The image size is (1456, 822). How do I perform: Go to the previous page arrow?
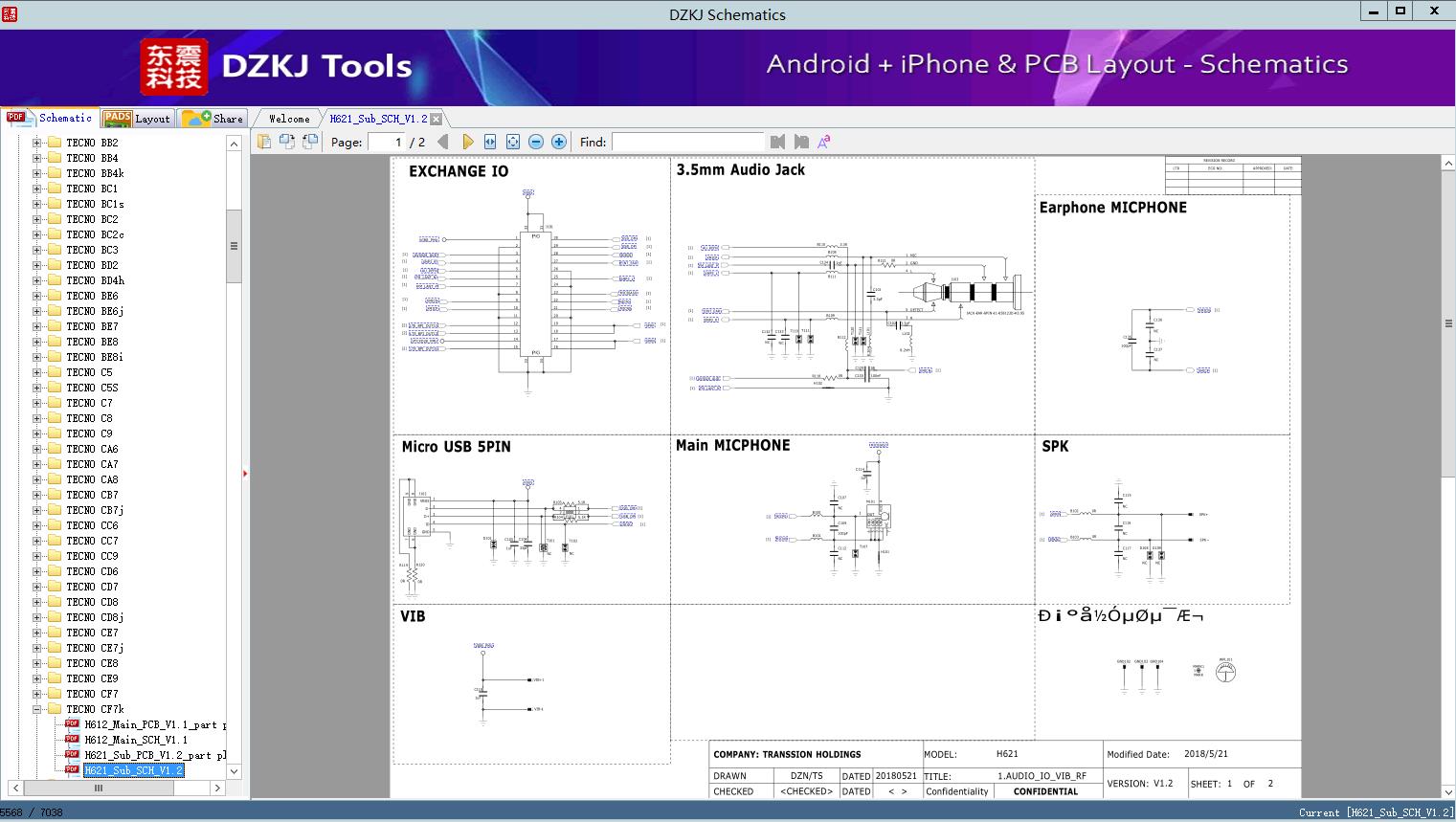[x=443, y=142]
